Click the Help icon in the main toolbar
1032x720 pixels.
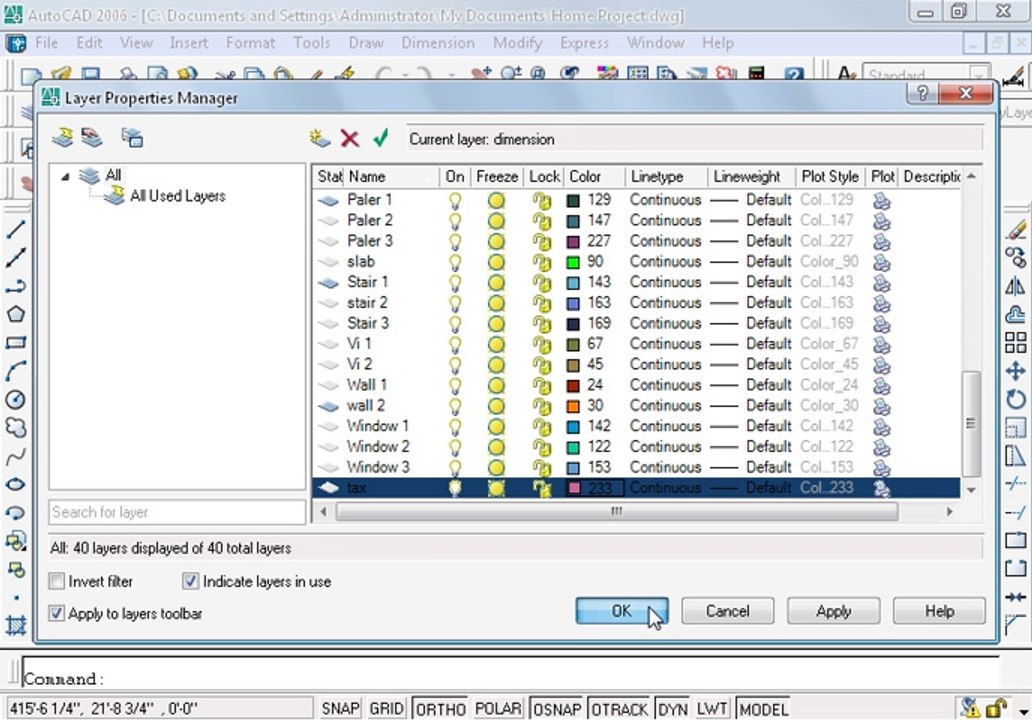[794, 74]
